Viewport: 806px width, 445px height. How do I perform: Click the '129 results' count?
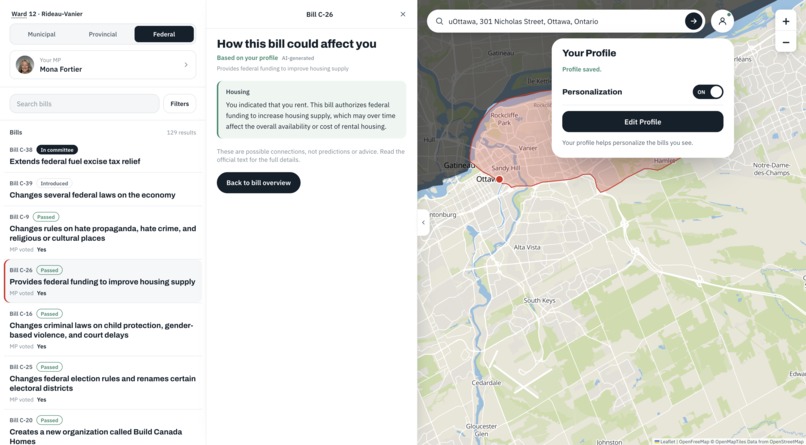tap(181, 133)
